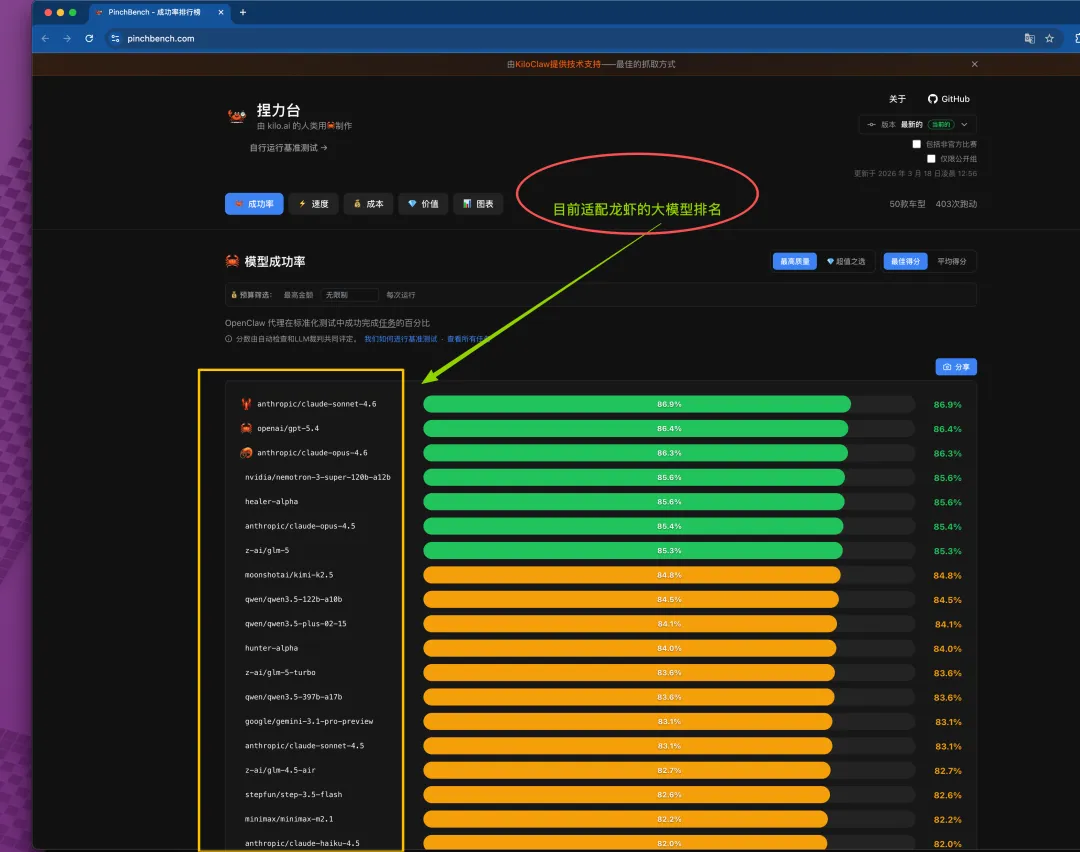
Task: Click the 捏力台 site title
Action: [278, 110]
